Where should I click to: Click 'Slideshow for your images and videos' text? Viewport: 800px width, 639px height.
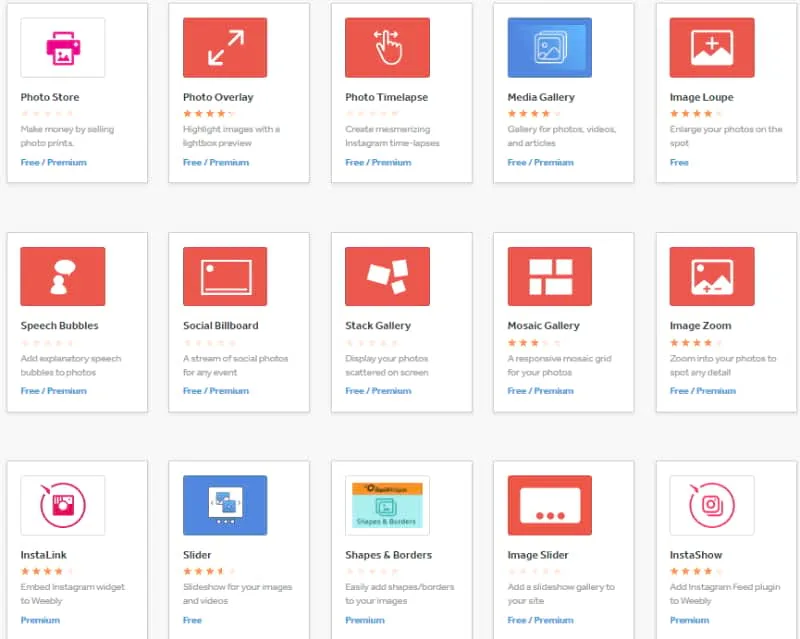[237, 594]
